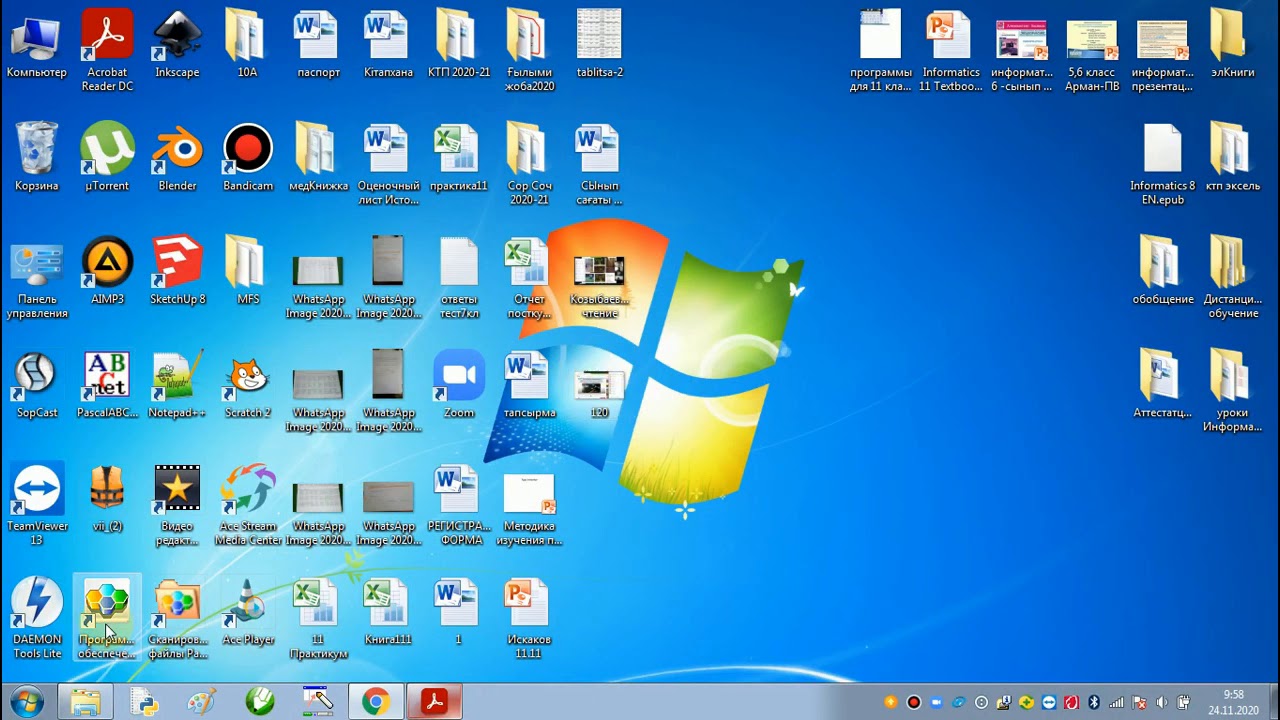
Task: Open the обобщение folder
Action: (1163, 270)
